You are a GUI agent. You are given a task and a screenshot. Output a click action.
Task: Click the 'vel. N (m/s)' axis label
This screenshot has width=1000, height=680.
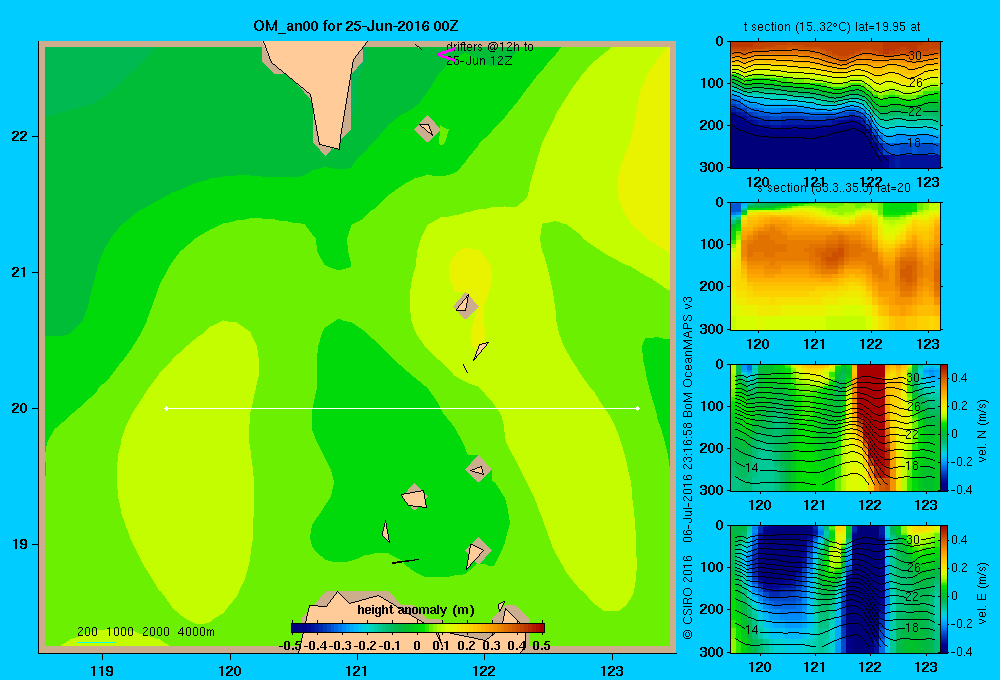tap(982, 431)
